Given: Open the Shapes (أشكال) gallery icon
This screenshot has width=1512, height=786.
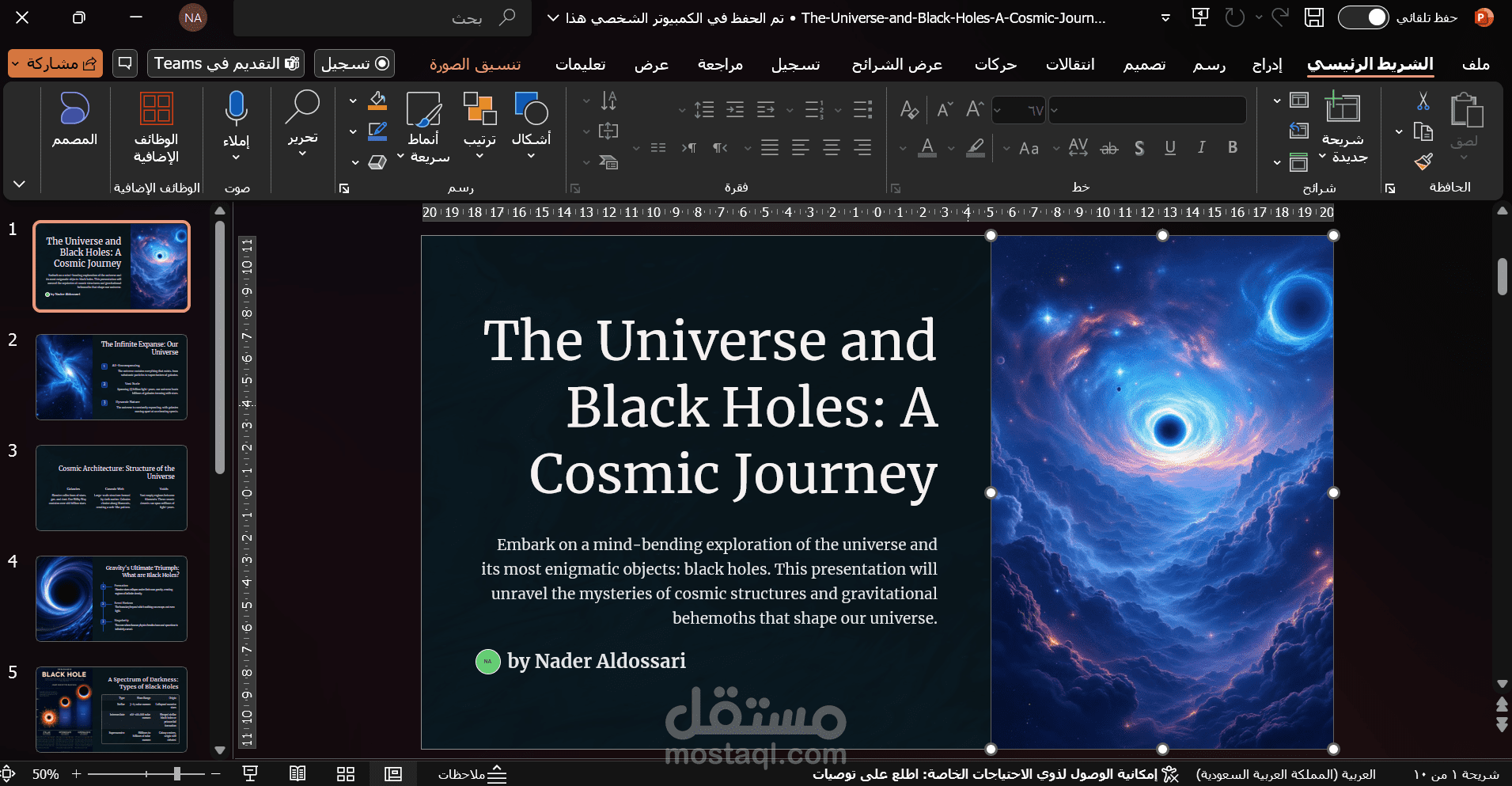Looking at the screenshot, I should tap(531, 109).
